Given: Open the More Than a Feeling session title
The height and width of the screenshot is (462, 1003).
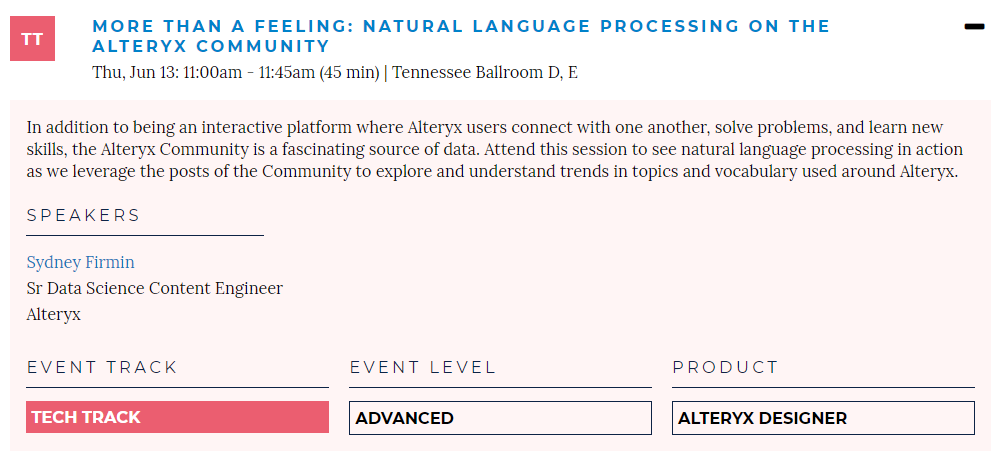Looking at the screenshot, I should [461, 36].
